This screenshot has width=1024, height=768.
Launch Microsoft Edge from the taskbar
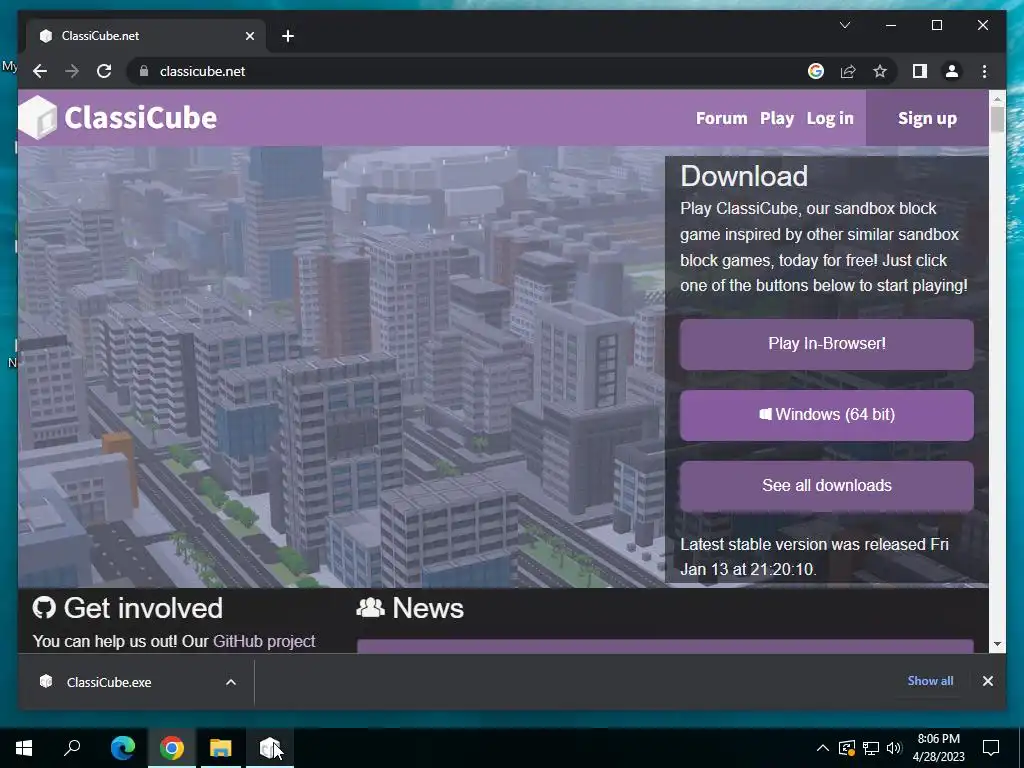point(123,748)
